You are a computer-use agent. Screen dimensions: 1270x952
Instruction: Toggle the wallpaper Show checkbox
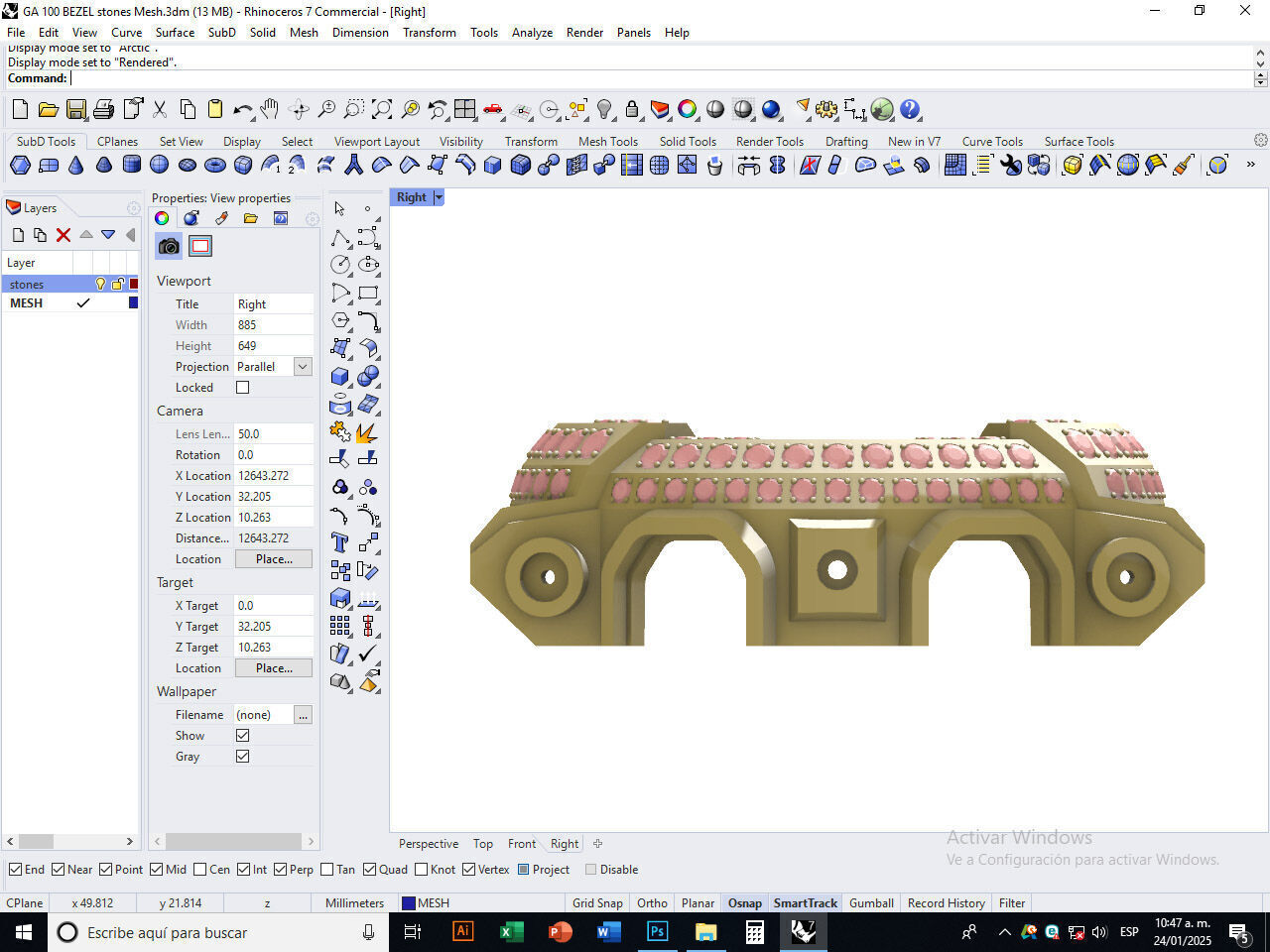click(242, 736)
